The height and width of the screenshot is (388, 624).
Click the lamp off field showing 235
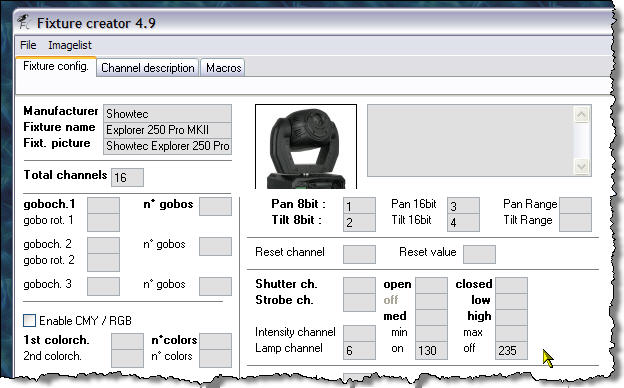pyautogui.click(x=512, y=350)
